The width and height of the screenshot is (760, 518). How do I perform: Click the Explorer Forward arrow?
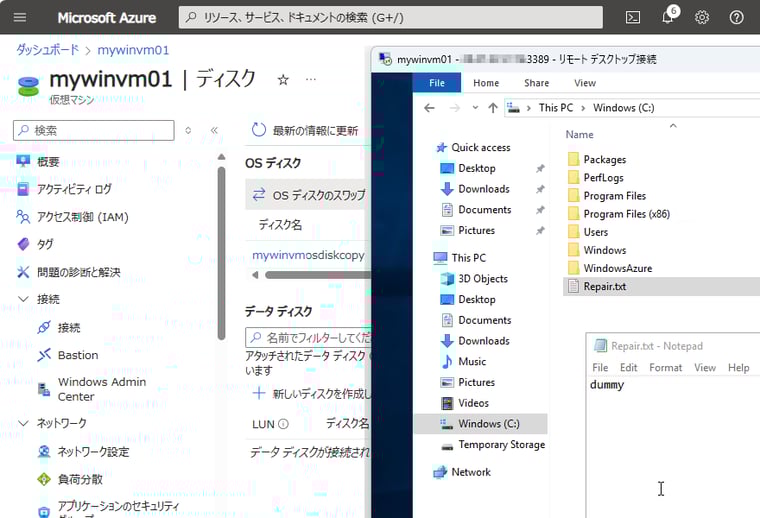(455, 108)
